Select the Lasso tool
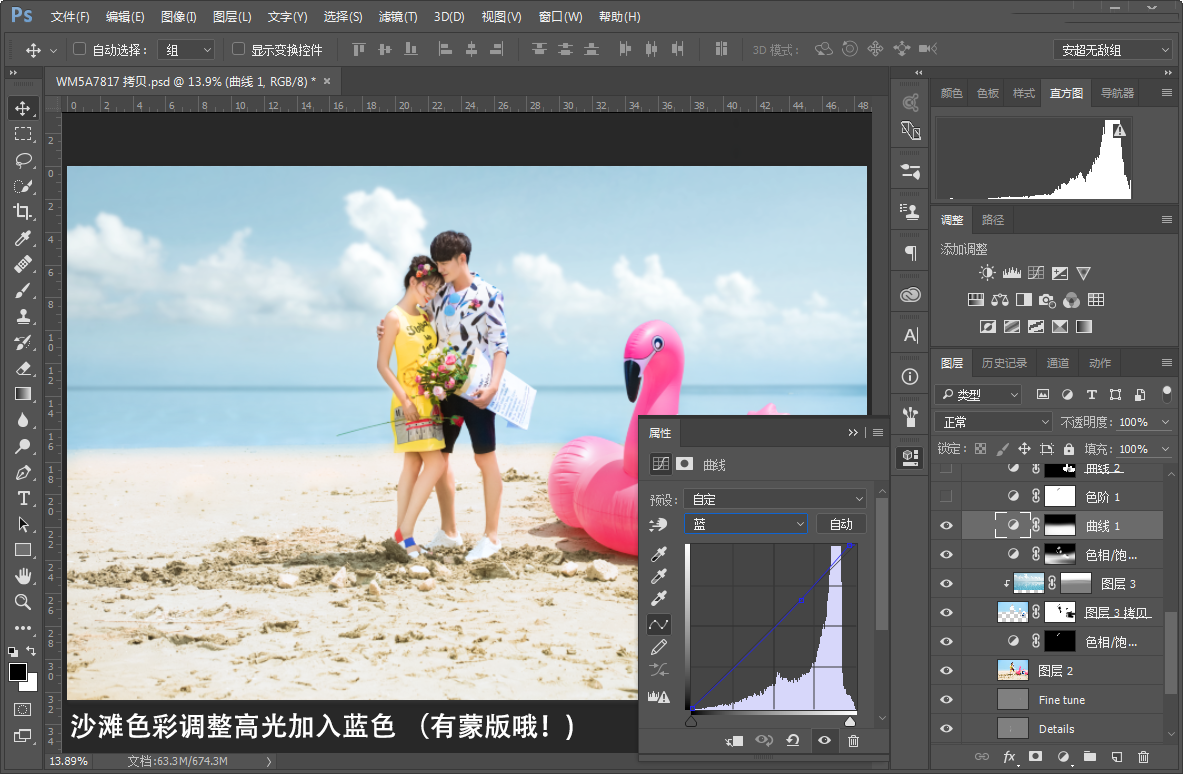This screenshot has width=1183, height=774. point(23,160)
